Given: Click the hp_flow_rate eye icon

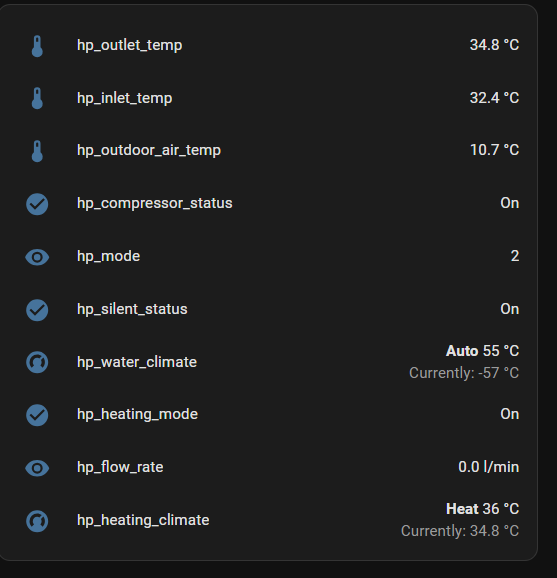Looking at the screenshot, I should (x=37, y=468).
